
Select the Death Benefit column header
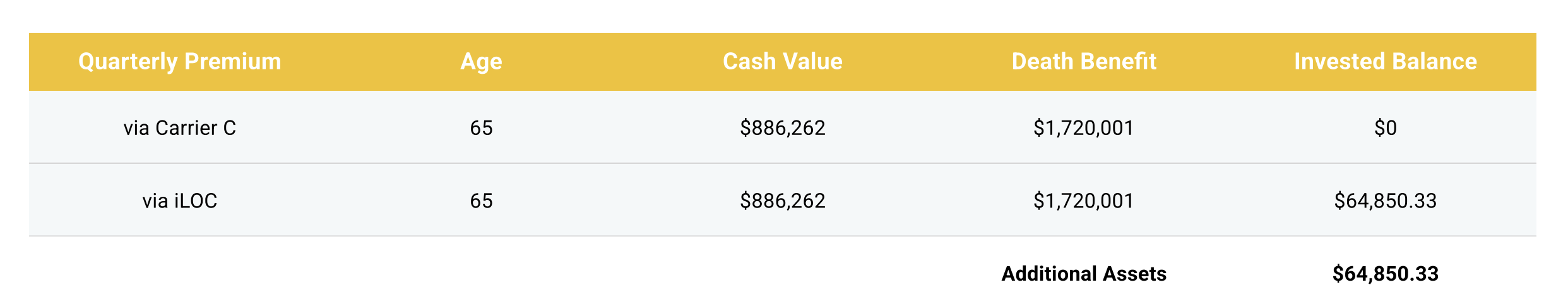point(1084,61)
